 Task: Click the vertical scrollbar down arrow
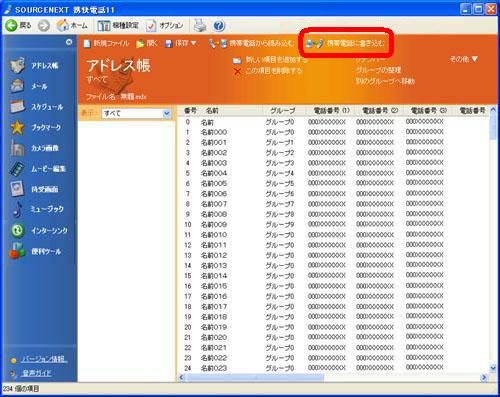coord(493,368)
